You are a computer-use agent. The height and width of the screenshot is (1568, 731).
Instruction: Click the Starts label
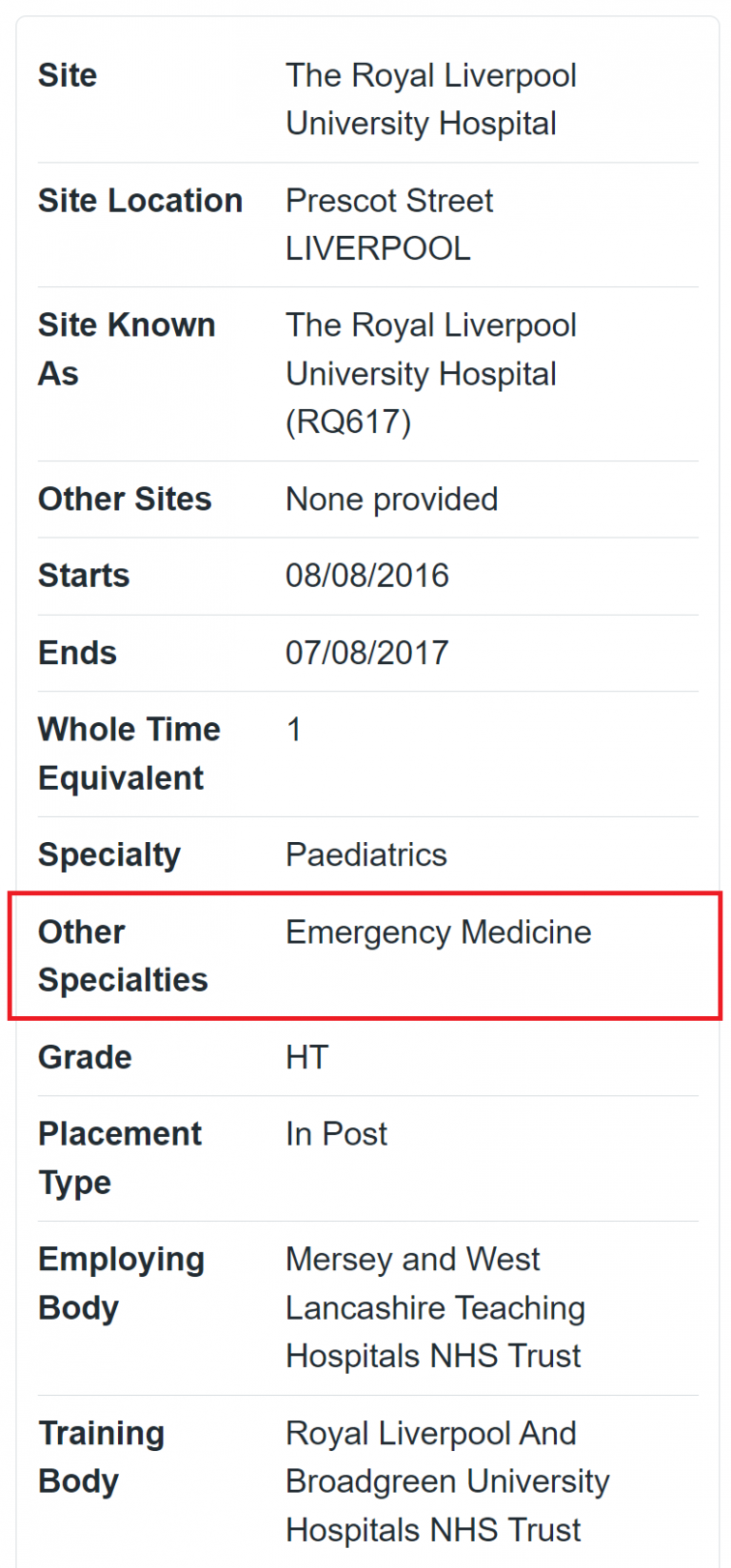coord(84,576)
